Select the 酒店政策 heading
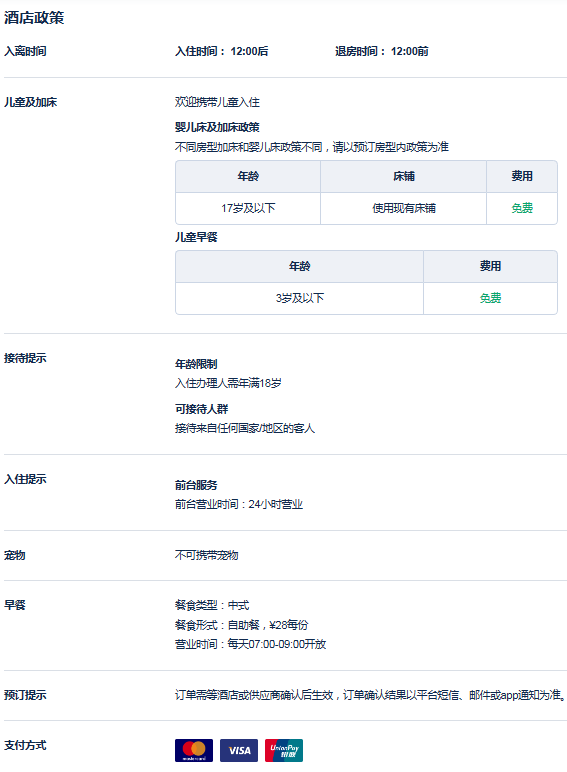 34,18
